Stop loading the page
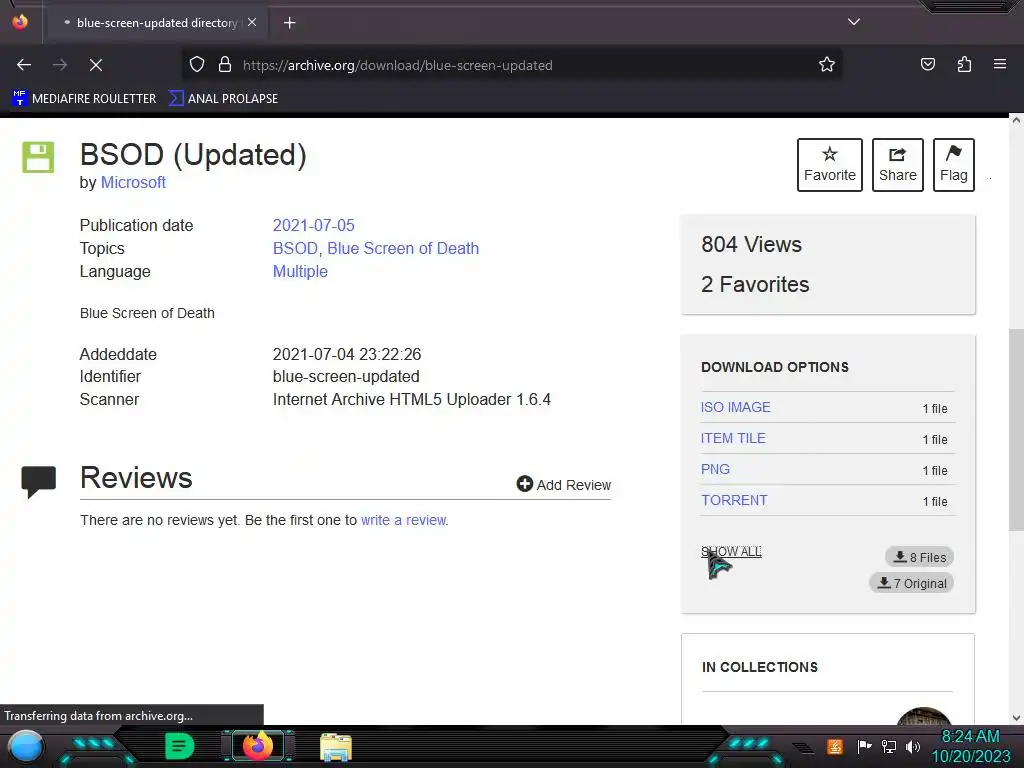 (96, 65)
